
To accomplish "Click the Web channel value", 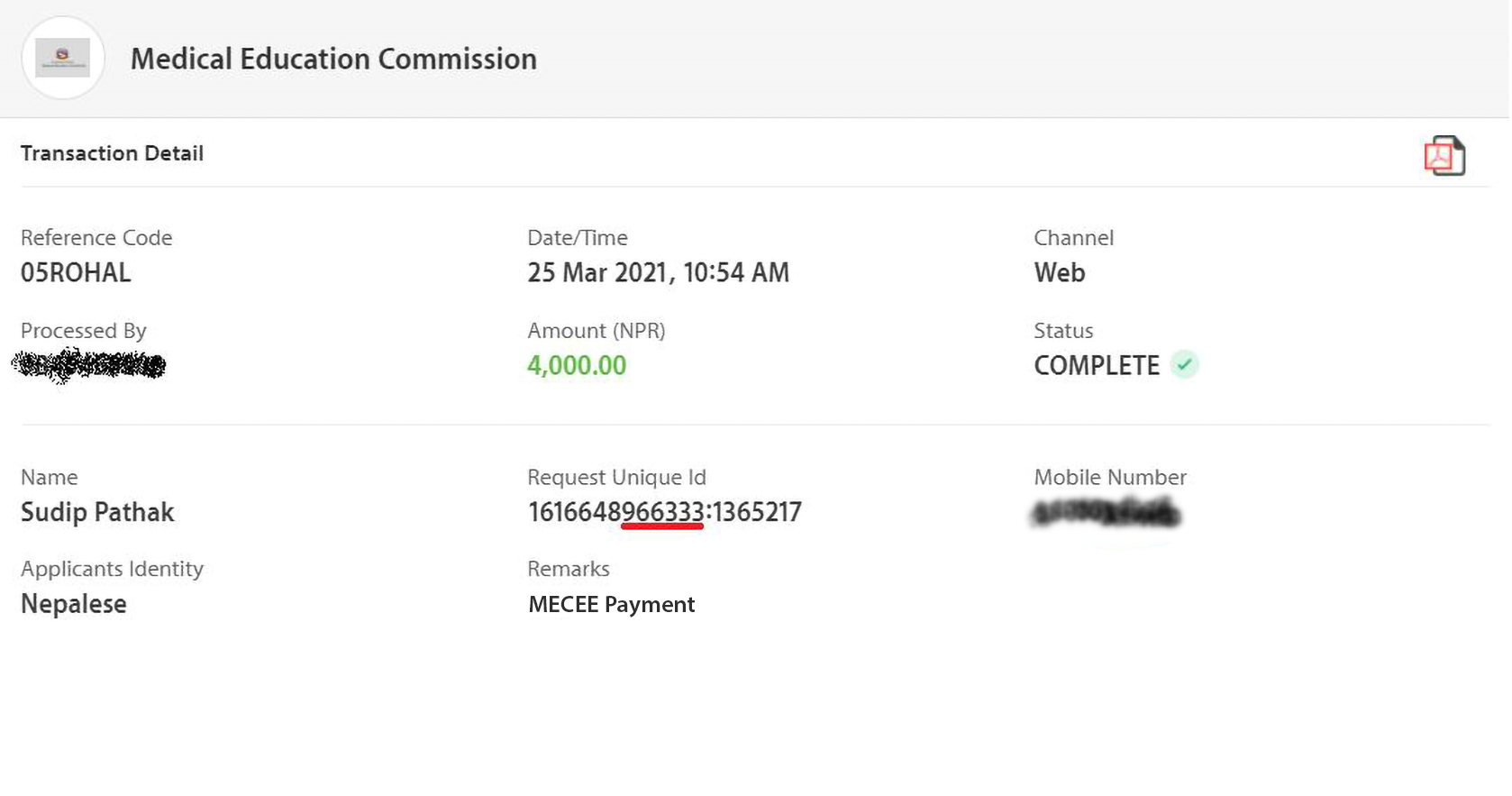I will (1059, 272).
